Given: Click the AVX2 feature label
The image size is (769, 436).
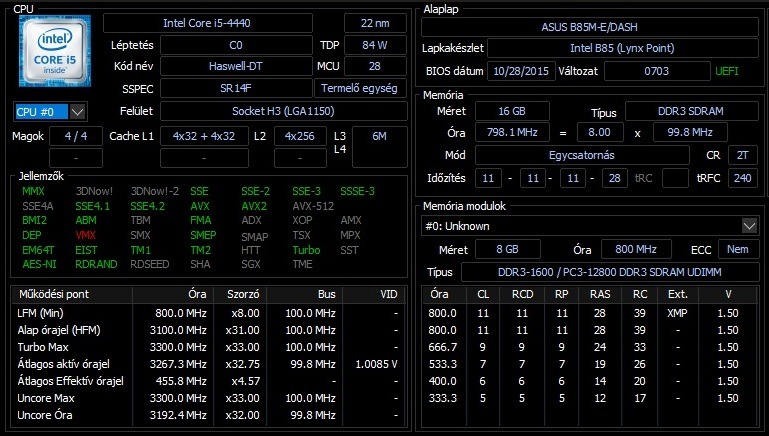Looking at the screenshot, I should pyautogui.click(x=254, y=206).
